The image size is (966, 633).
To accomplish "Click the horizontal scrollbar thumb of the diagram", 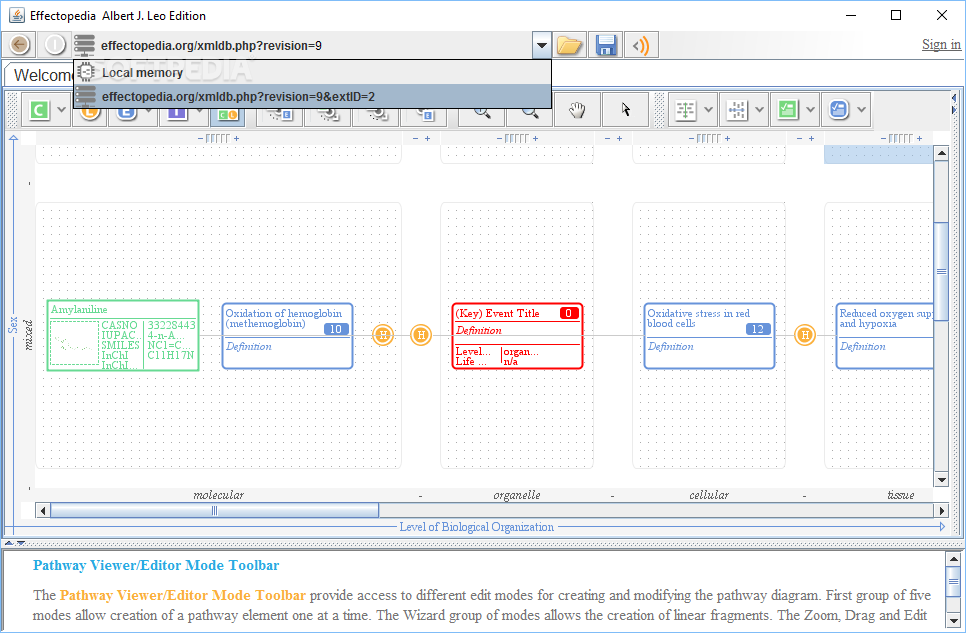I will (x=214, y=510).
